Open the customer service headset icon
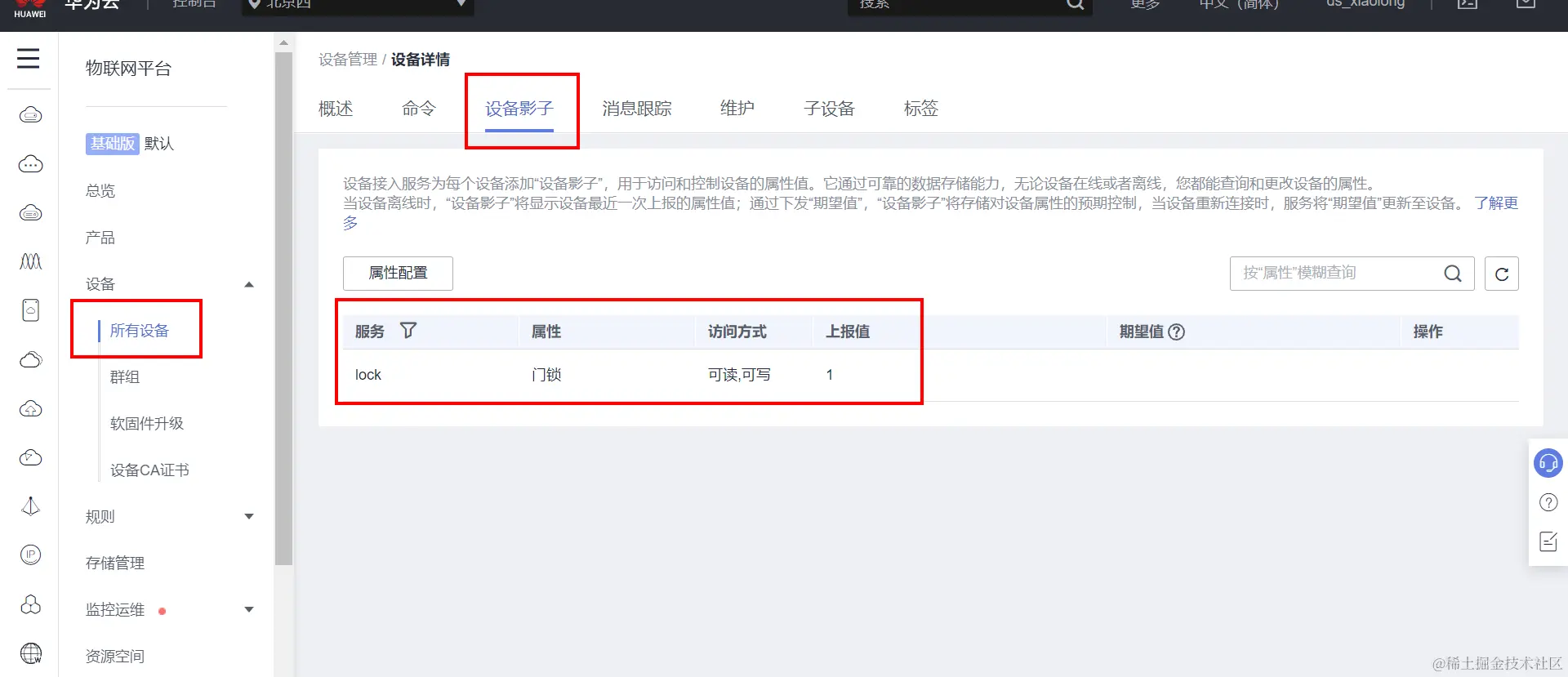Viewport: 1568px width, 677px height. (1548, 463)
